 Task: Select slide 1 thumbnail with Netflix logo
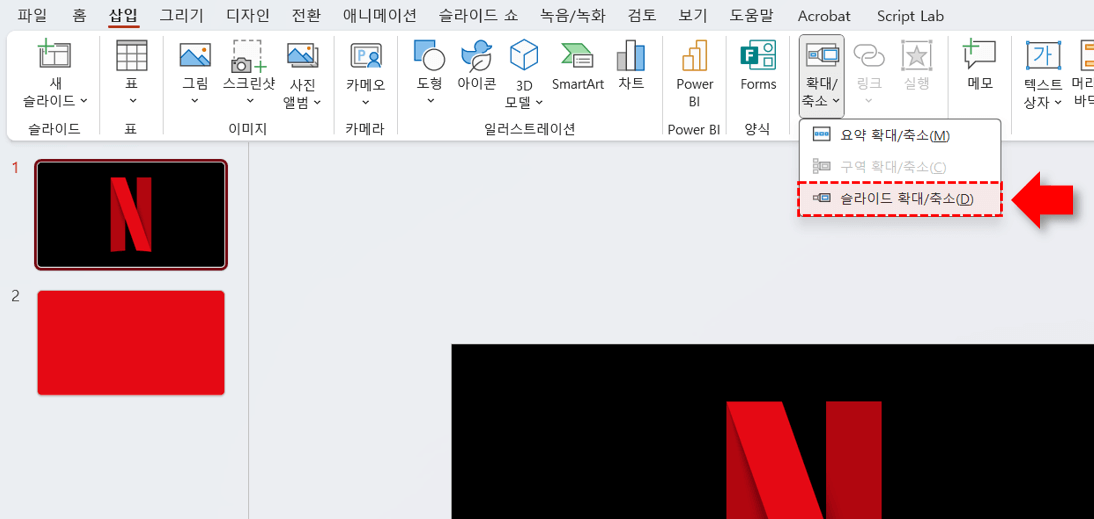pyautogui.click(x=131, y=214)
